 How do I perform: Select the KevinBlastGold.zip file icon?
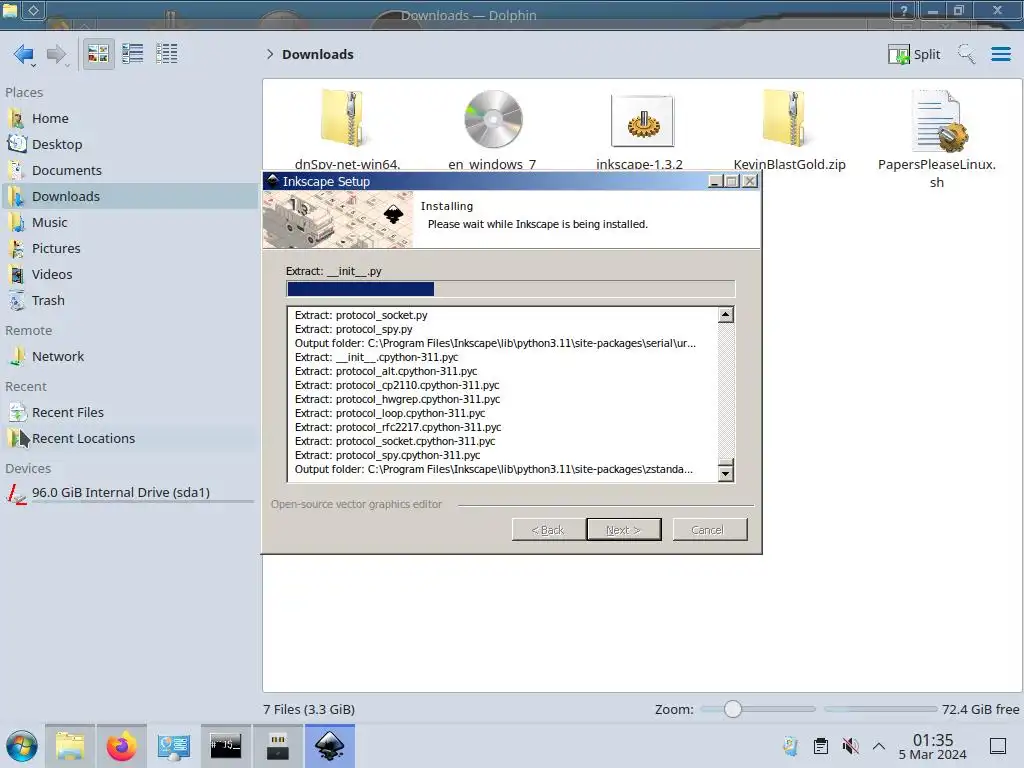coord(786,119)
